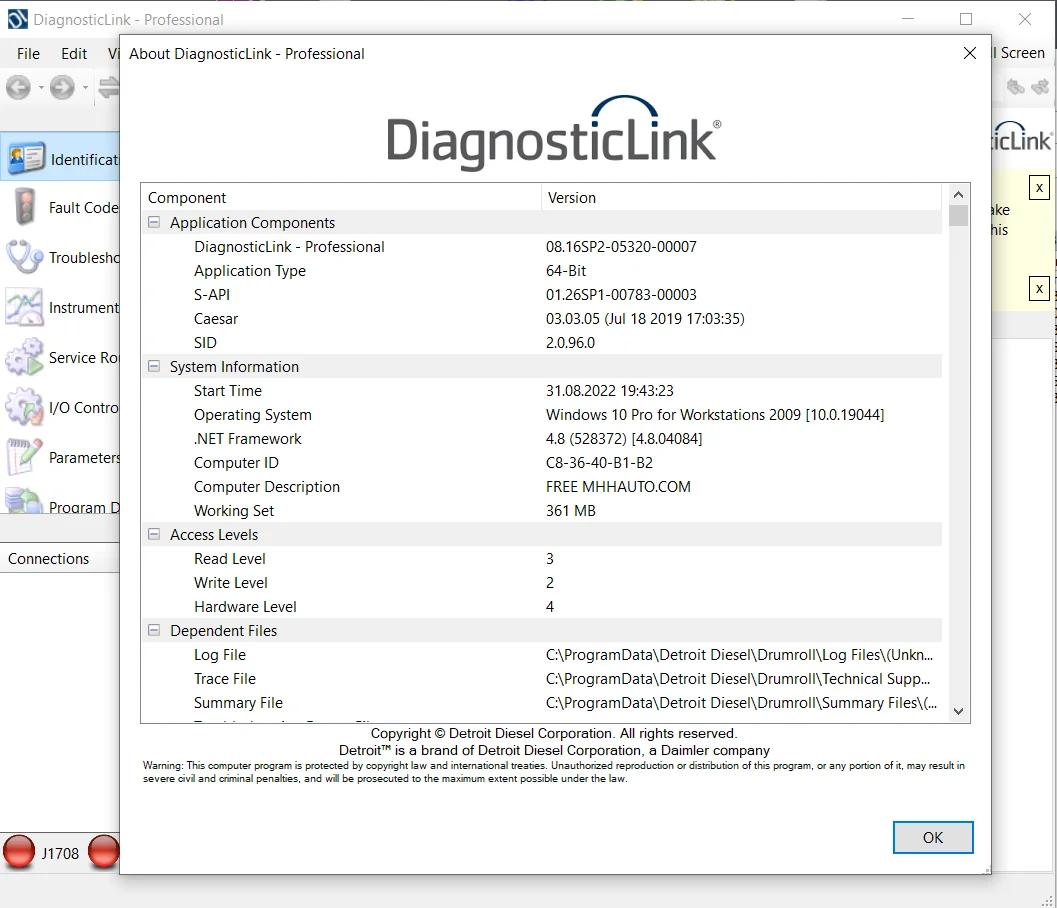Minimize the DiagnosticLink main window
This screenshot has height=908, width=1057.
(908, 19)
